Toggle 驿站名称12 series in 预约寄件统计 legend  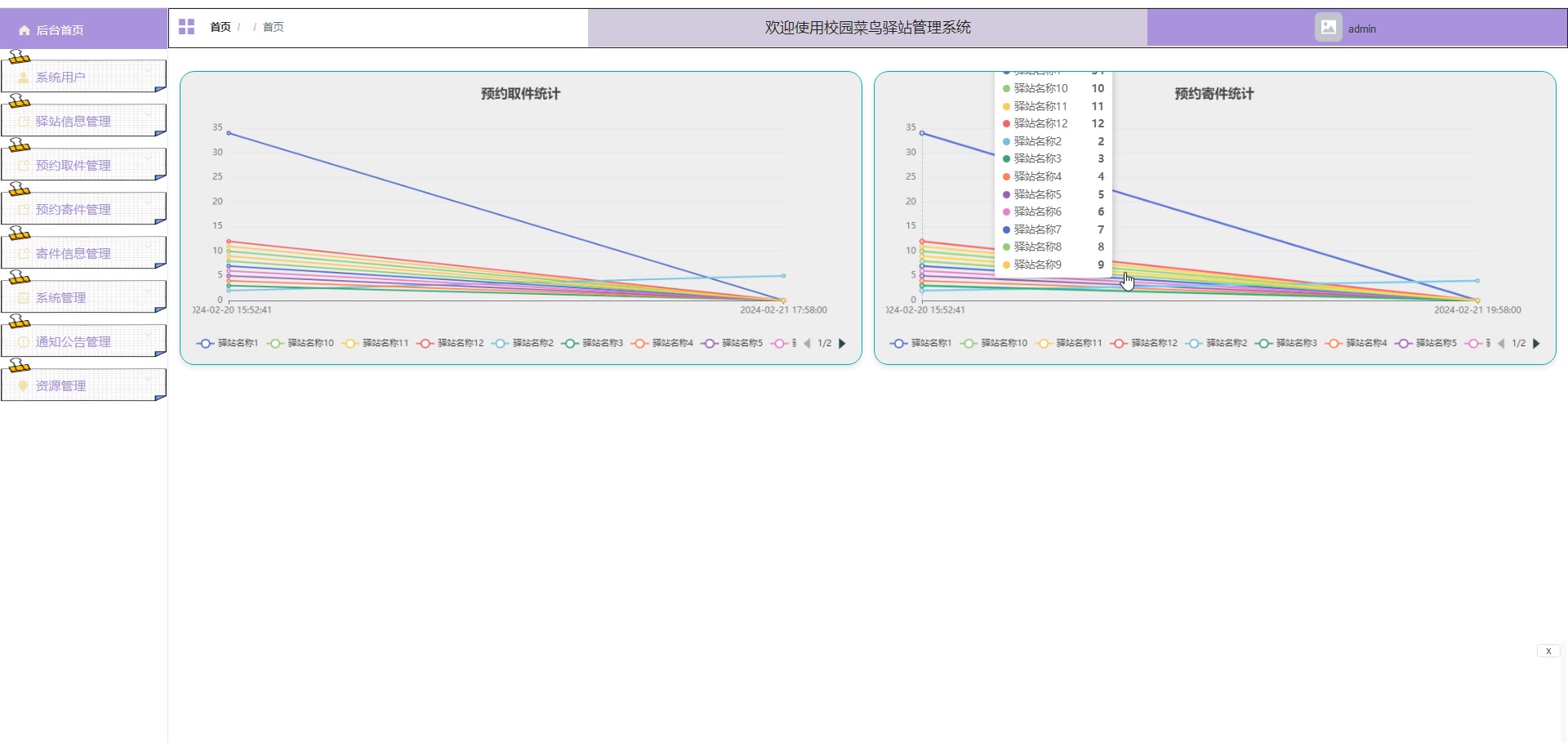click(1143, 344)
